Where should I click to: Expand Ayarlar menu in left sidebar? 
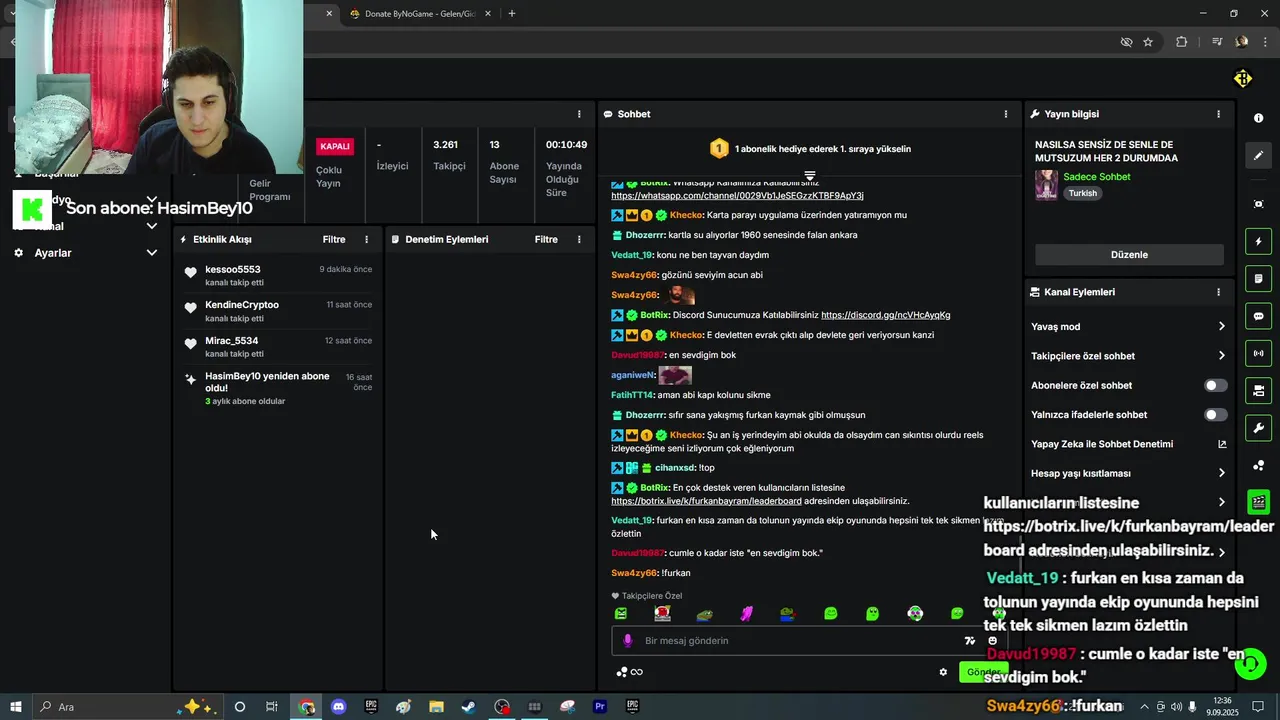point(152,253)
